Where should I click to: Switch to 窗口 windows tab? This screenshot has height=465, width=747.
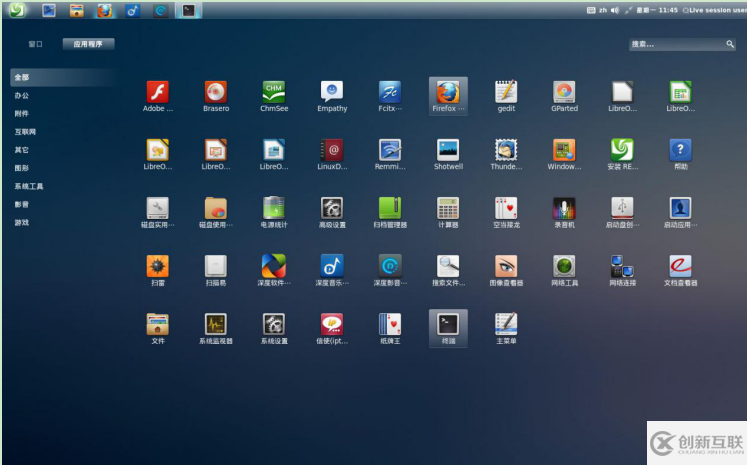35,44
